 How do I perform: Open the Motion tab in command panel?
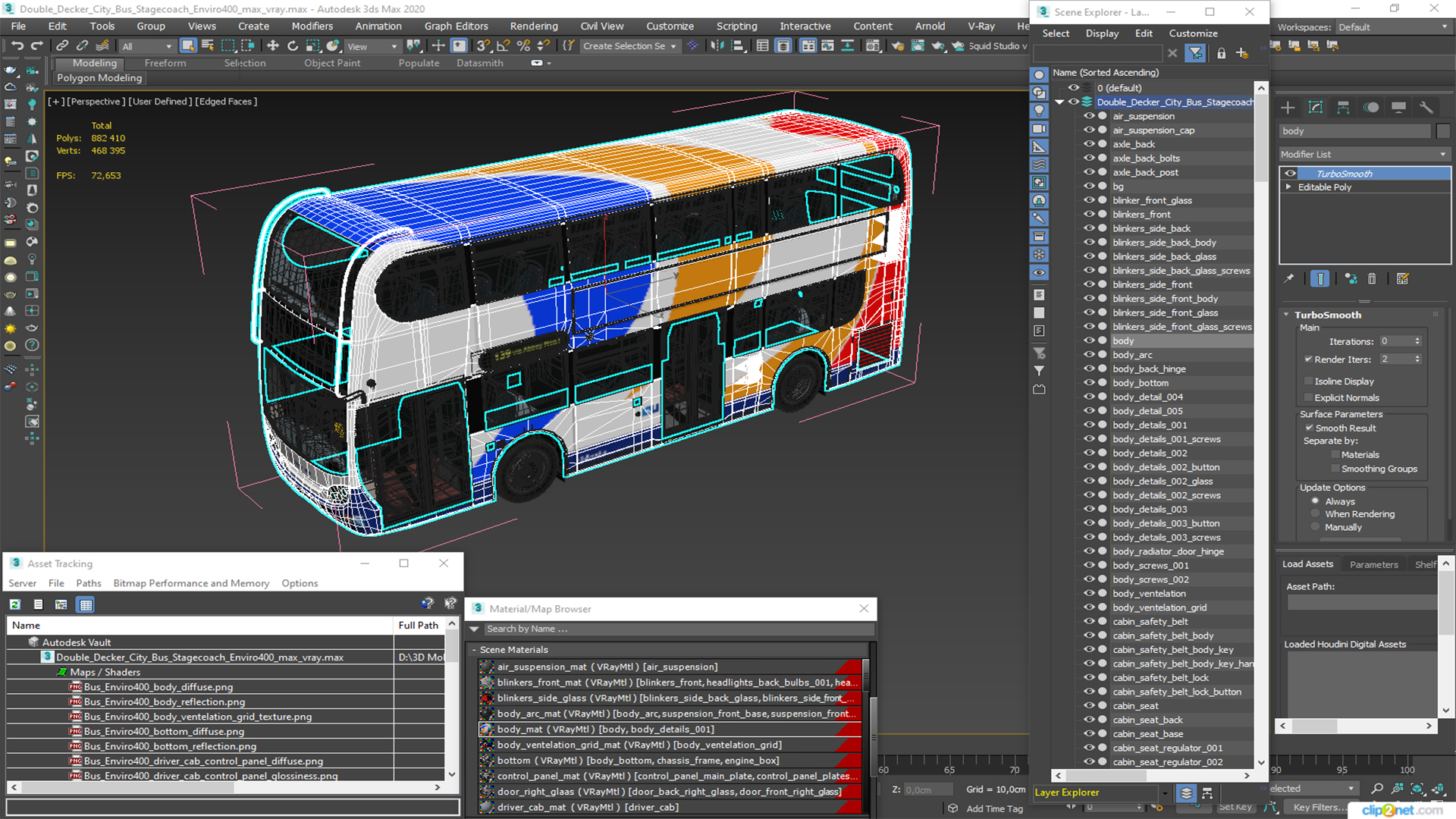point(1371,108)
